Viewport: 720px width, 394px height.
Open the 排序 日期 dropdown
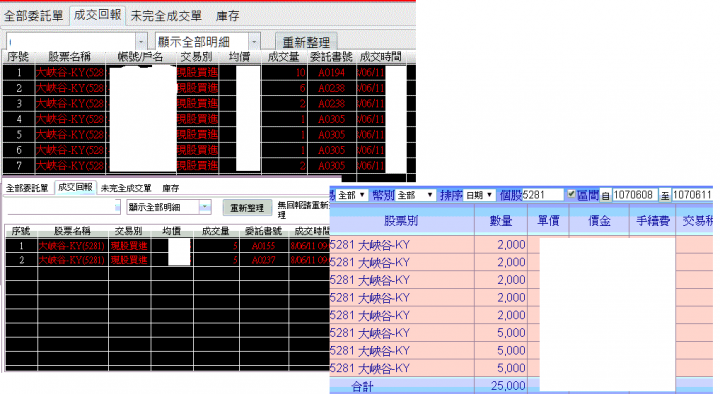(x=480, y=195)
